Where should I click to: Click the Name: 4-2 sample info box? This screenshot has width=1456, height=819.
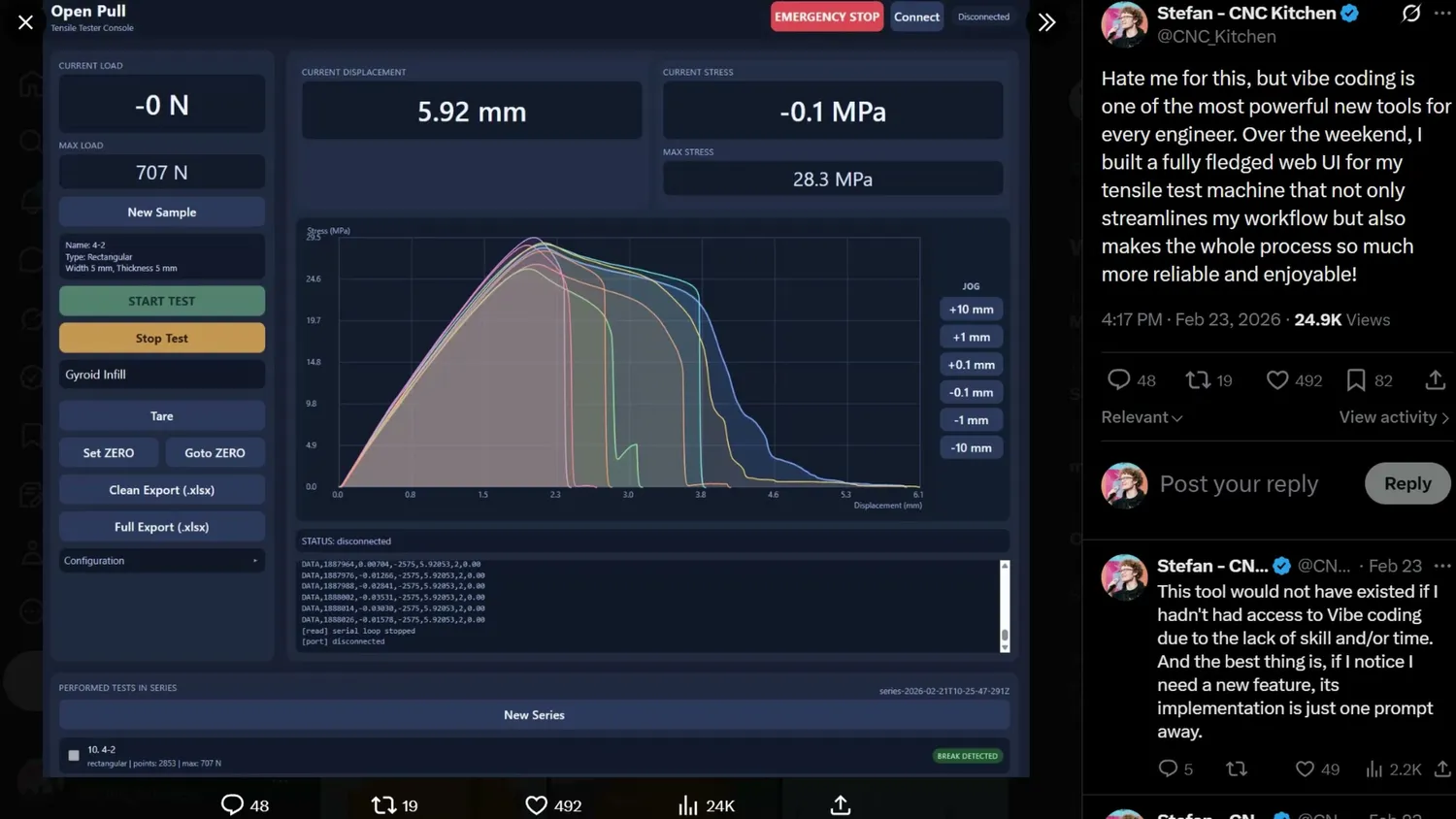162,256
